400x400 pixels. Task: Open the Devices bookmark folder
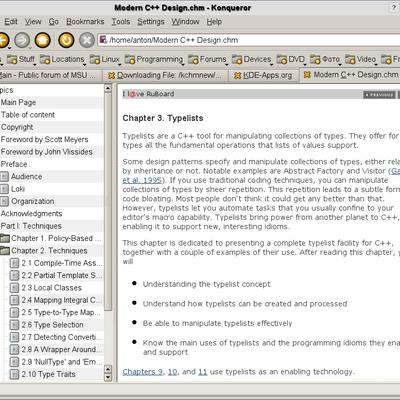point(252,59)
